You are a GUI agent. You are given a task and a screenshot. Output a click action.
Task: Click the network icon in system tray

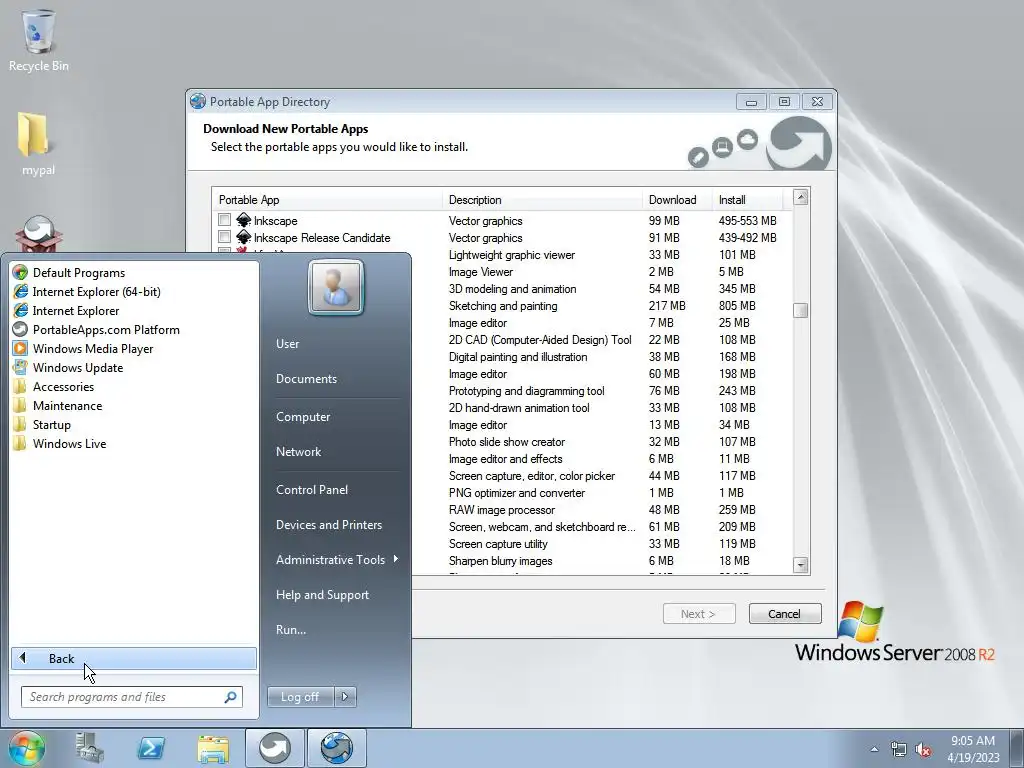point(899,749)
